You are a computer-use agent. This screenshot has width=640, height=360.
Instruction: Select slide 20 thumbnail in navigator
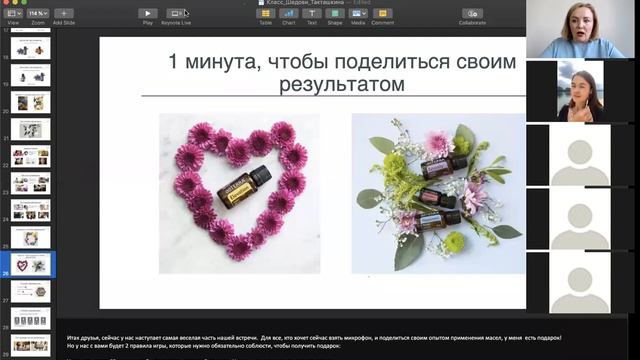[x=31, y=102]
